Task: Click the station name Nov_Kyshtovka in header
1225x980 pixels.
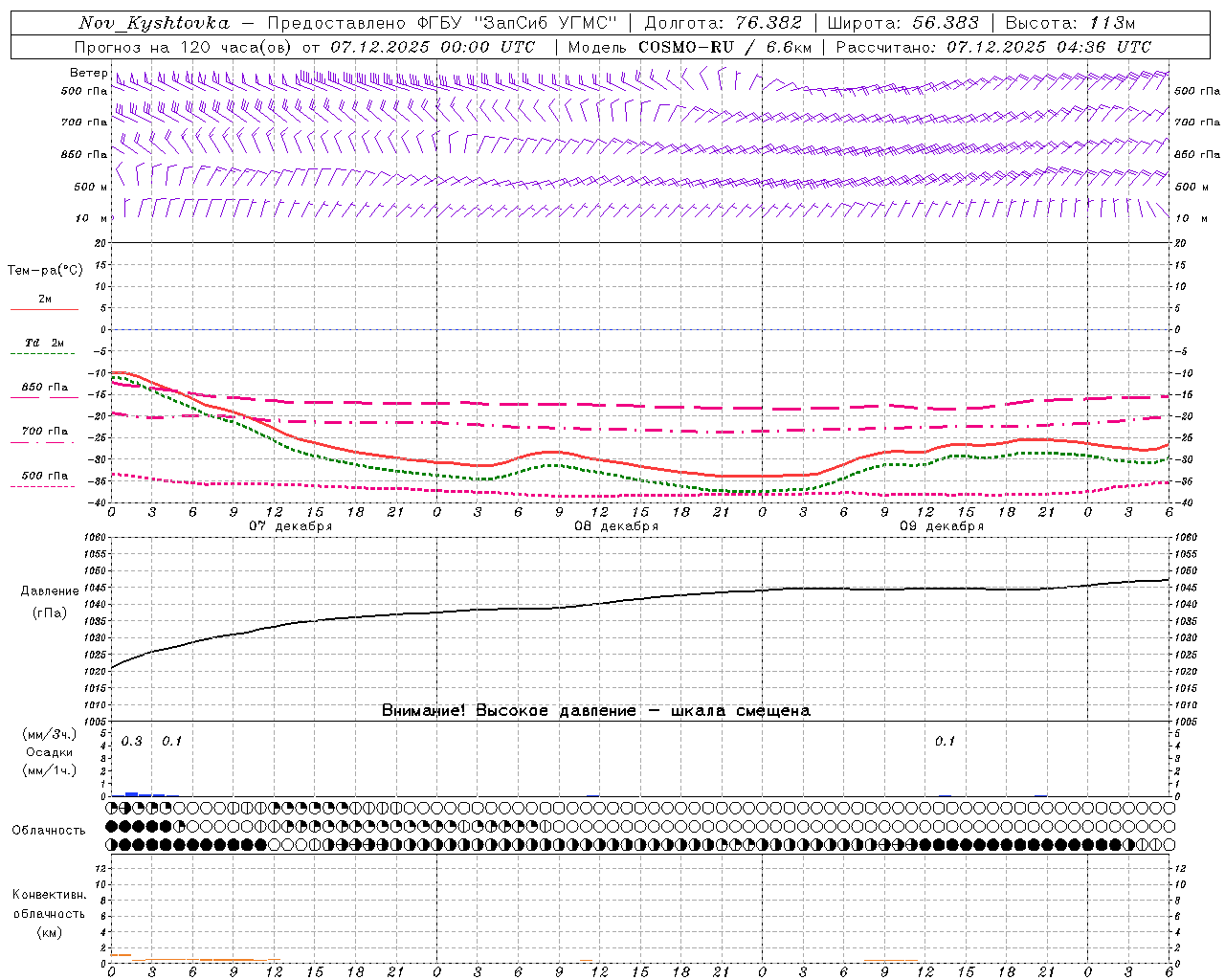Action: coord(154,24)
